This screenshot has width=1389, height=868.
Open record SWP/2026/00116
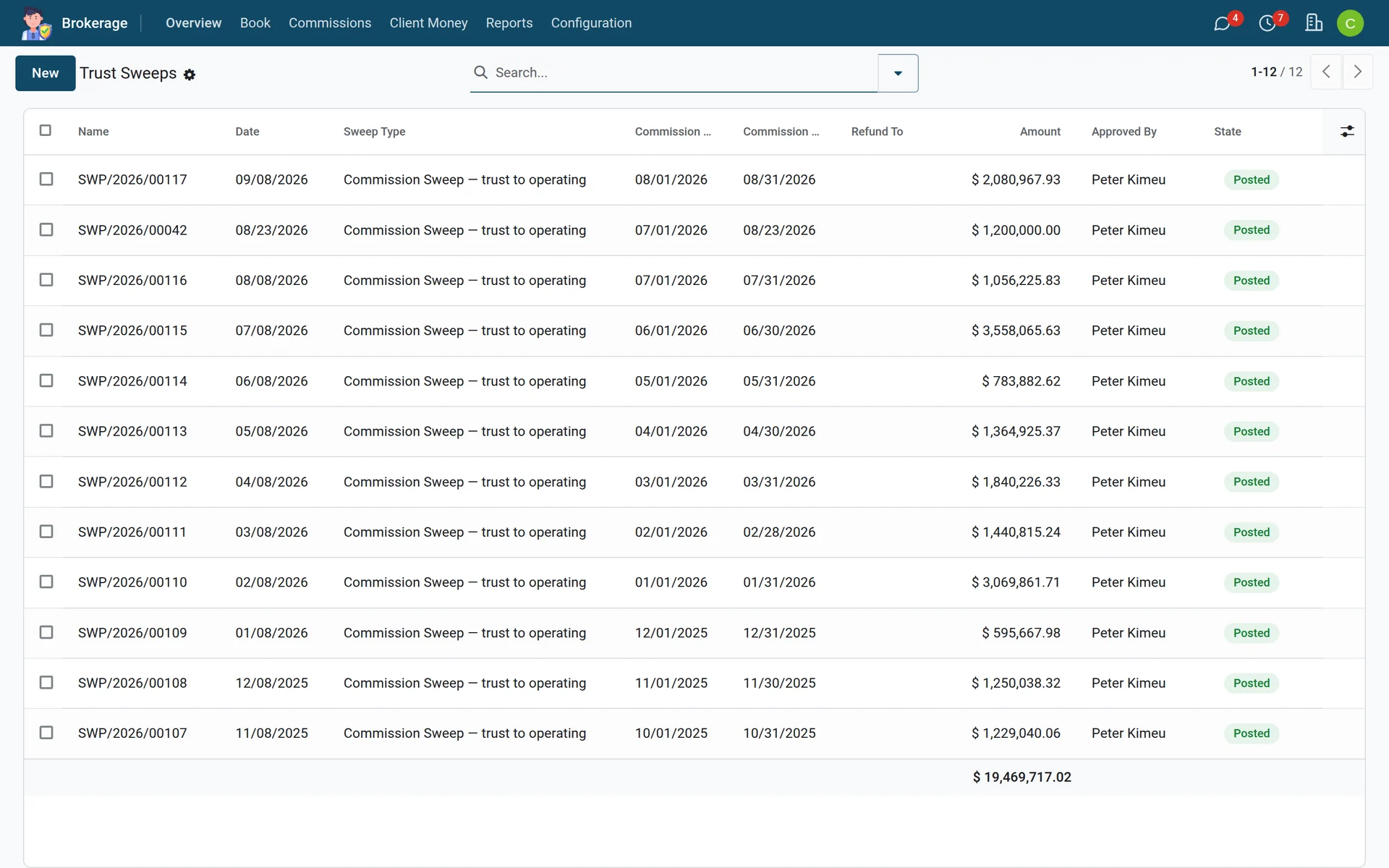(132, 280)
